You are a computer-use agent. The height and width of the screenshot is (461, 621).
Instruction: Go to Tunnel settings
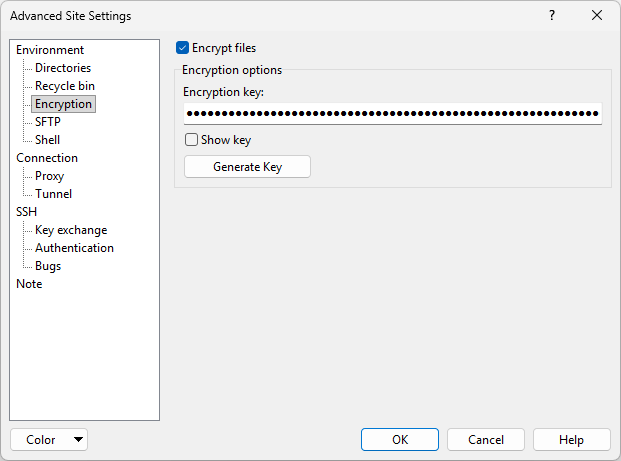[53, 194]
